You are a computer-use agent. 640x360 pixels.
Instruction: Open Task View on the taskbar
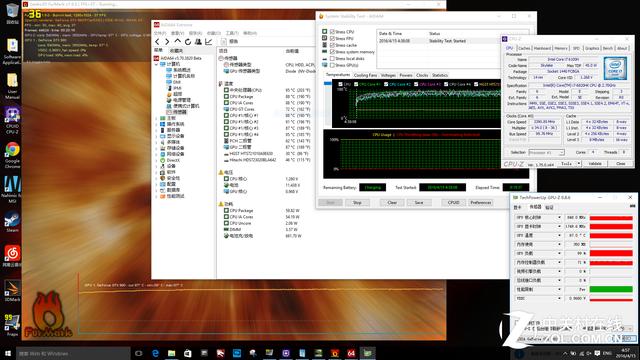[x=139, y=353]
